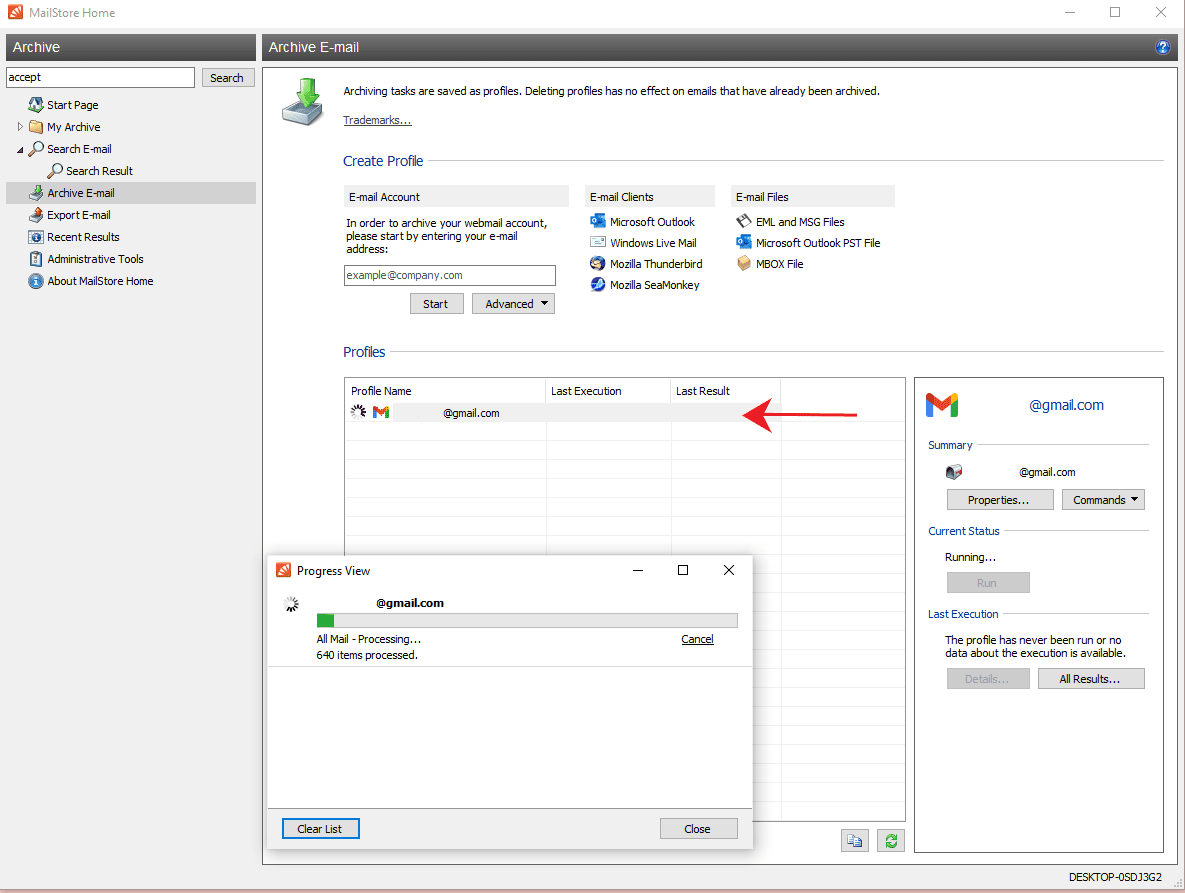Open the Commands dropdown
The width and height of the screenshot is (1185, 893).
pyautogui.click(x=1103, y=499)
